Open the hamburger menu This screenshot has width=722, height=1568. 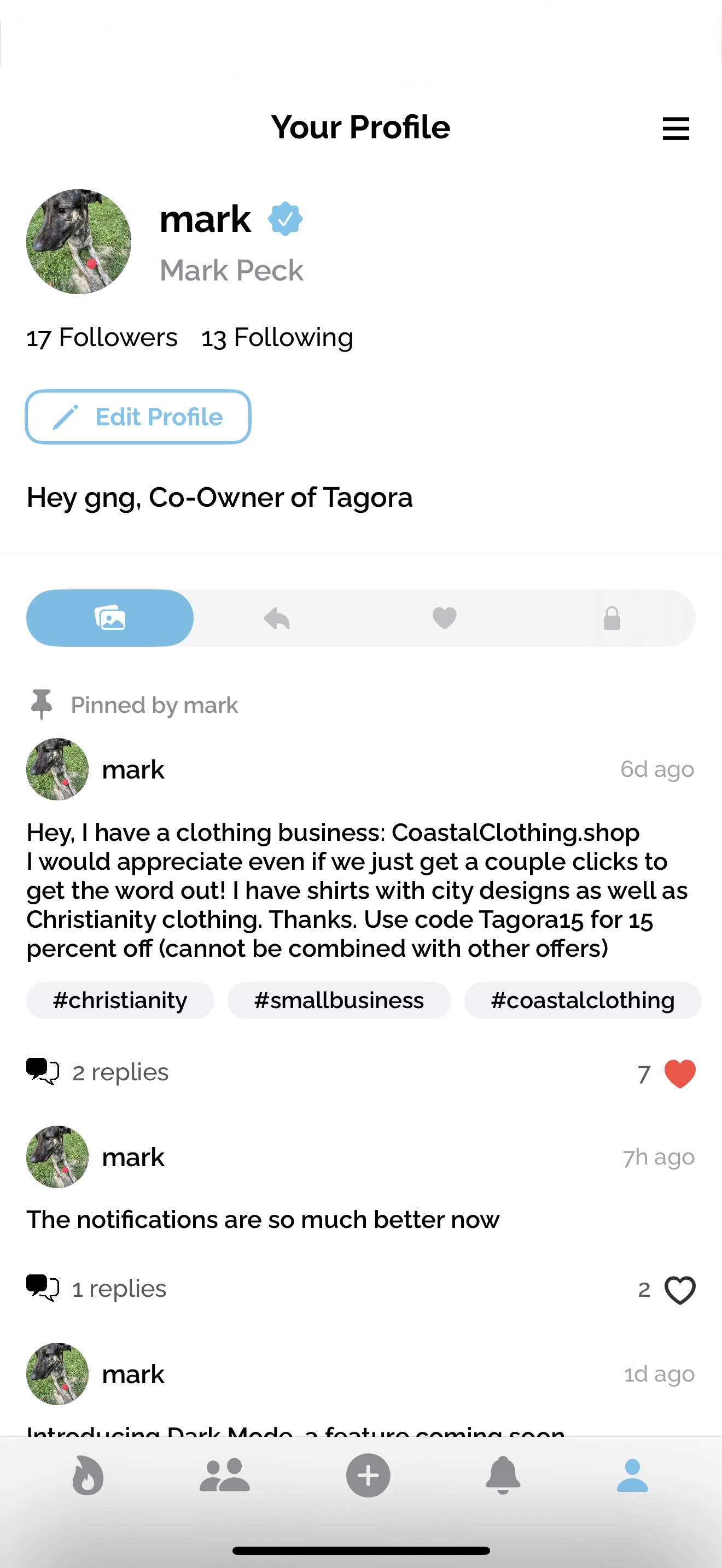[675, 128]
